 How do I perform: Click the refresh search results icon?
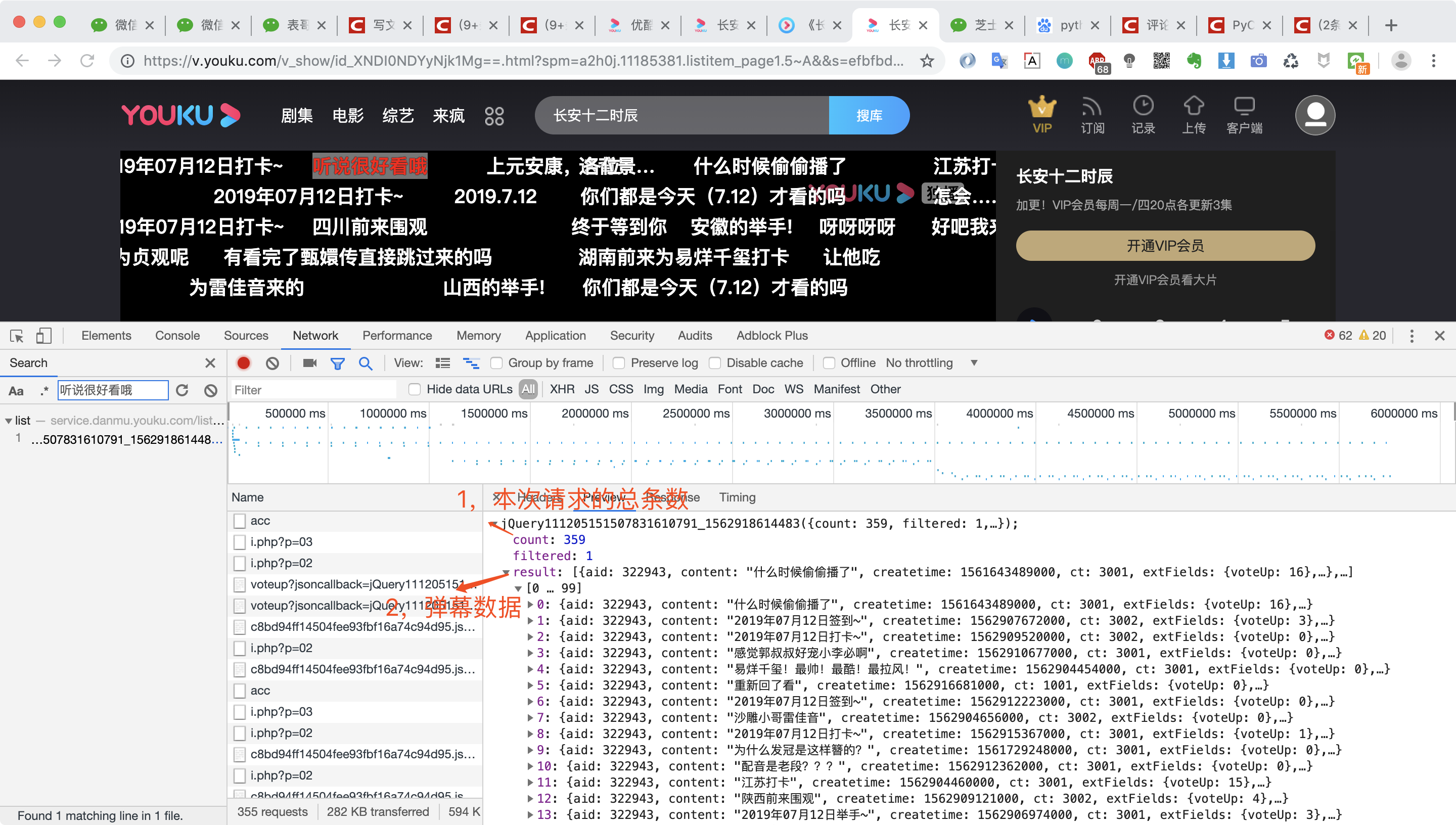(182, 390)
